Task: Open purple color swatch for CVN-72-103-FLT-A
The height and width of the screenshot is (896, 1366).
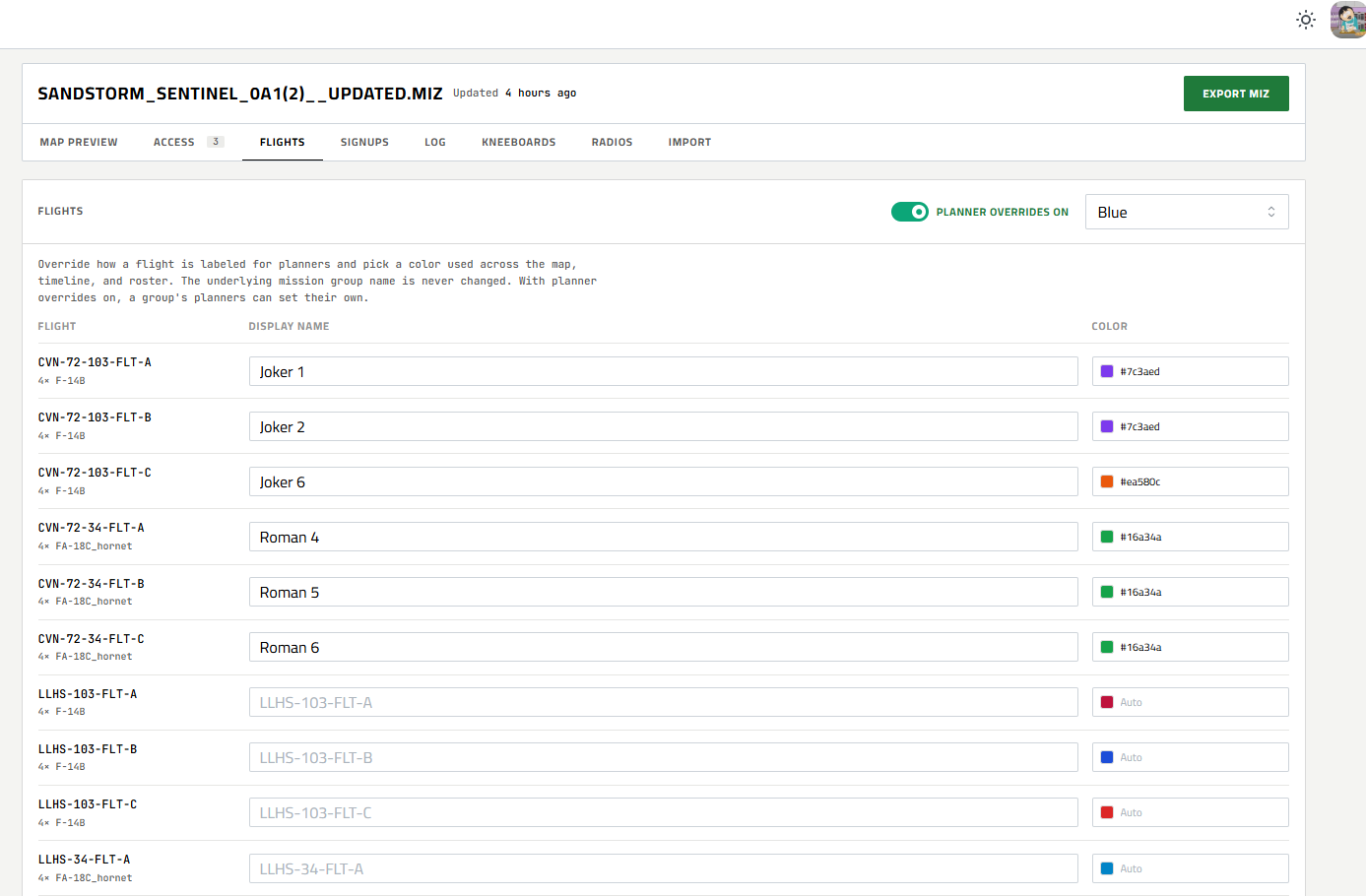Action: pyautogui.click(x=1107, y=371)
